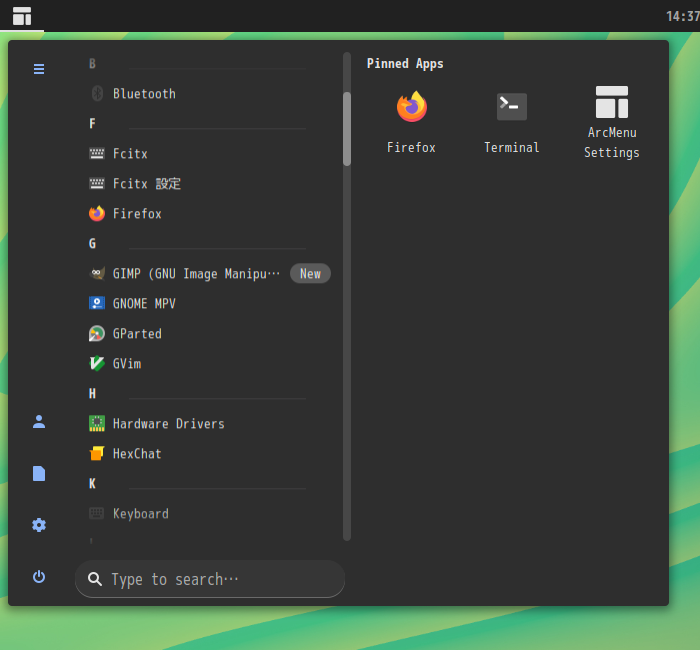Click the 14:37 clock in the top panel

pyautogui.click(x=683, y=17)
